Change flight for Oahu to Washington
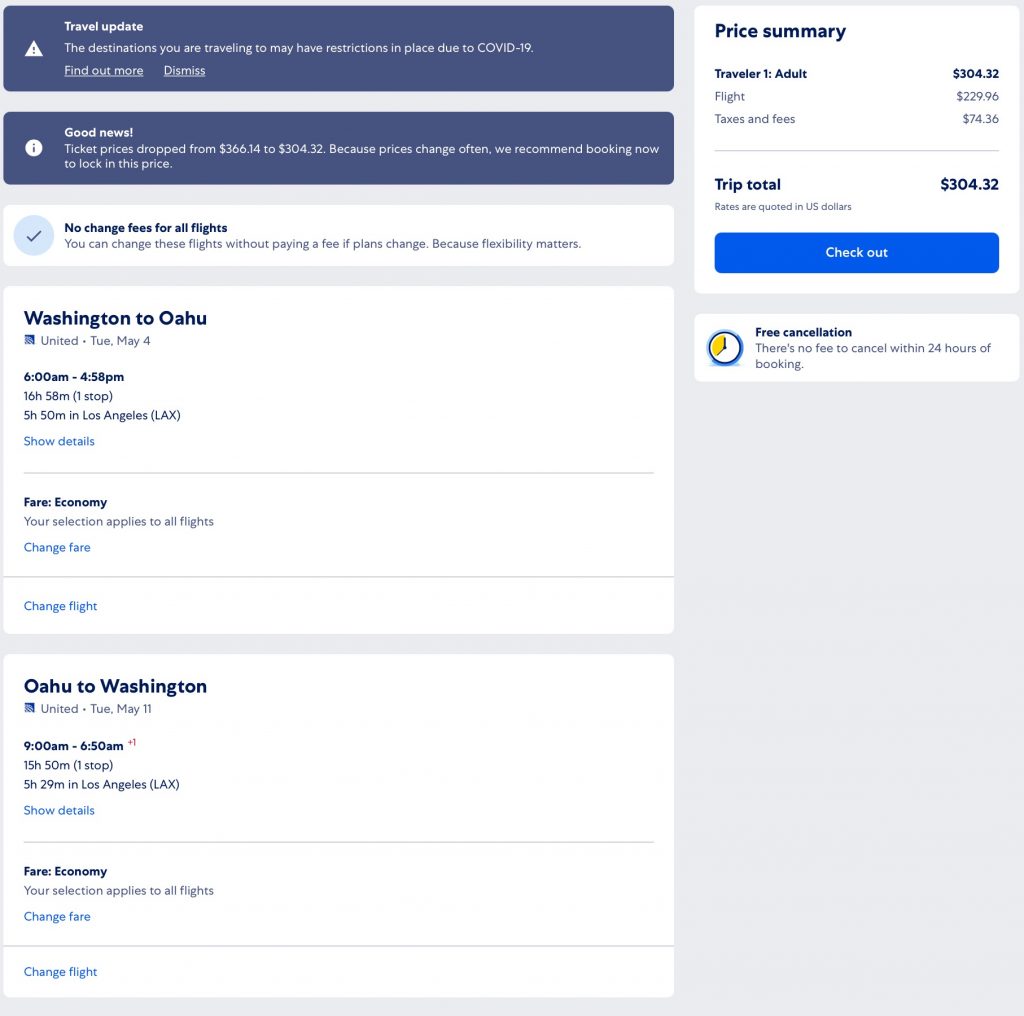Viewport: 1024px width, 1016px height. click(61, 972)
